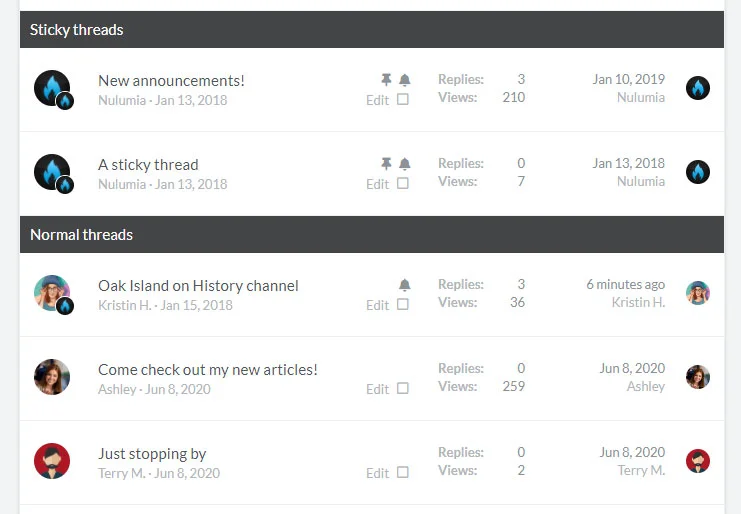This screenshot has height=514, width=741.
Task: Click bell icon on Oak Island thread
Action: [x=405, y=285]
